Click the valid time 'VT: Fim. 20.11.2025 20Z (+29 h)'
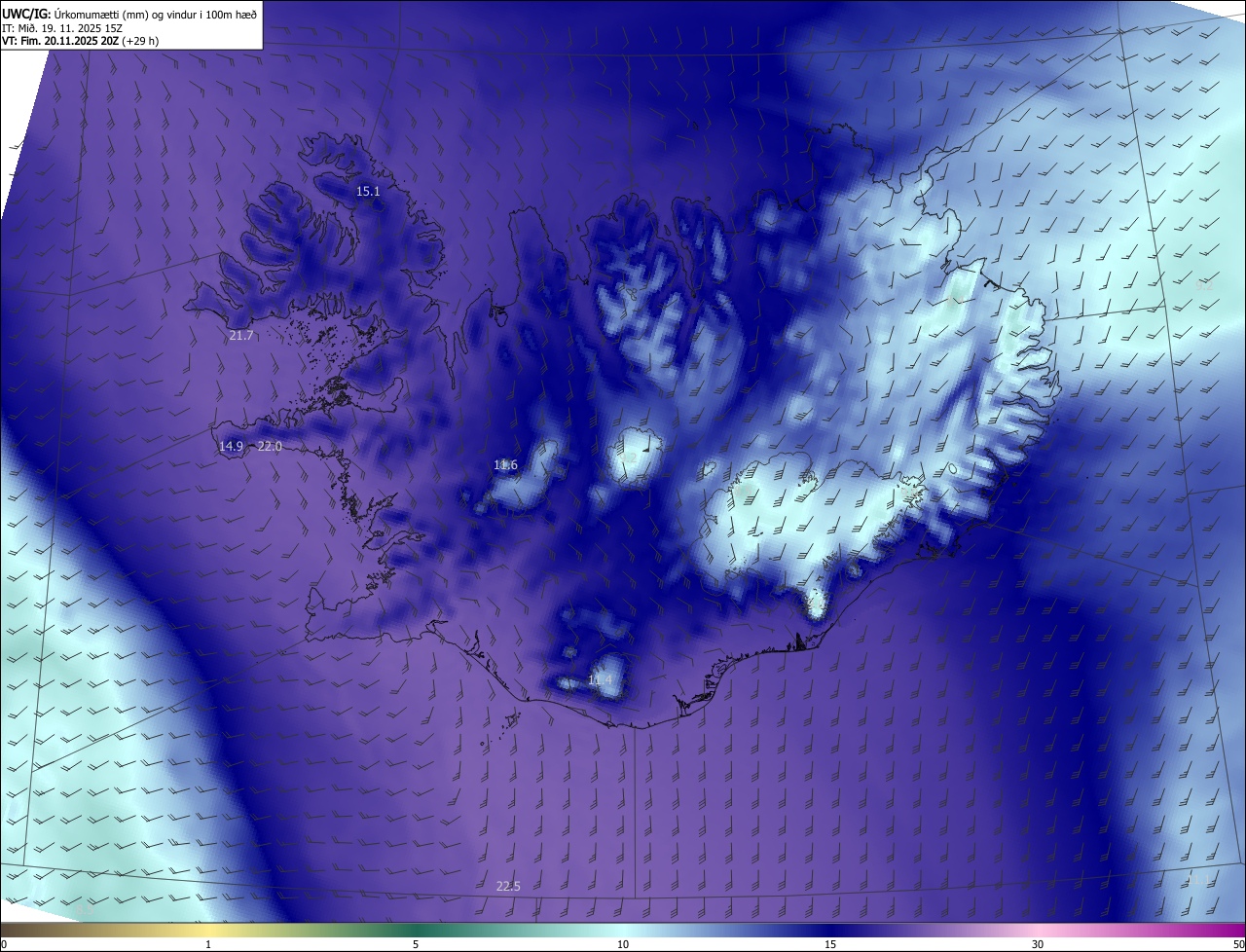 [x=81, y=41]
